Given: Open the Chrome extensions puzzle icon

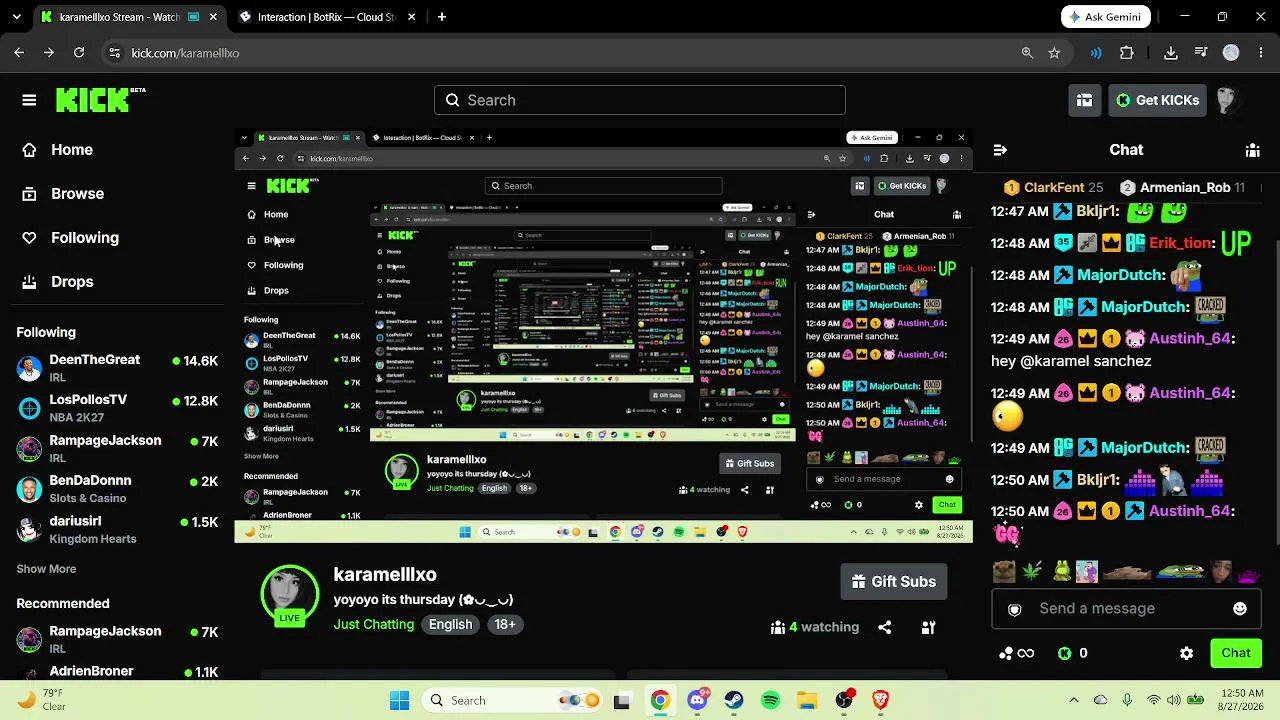Looking at the screenshot, I should point(1127,53).
